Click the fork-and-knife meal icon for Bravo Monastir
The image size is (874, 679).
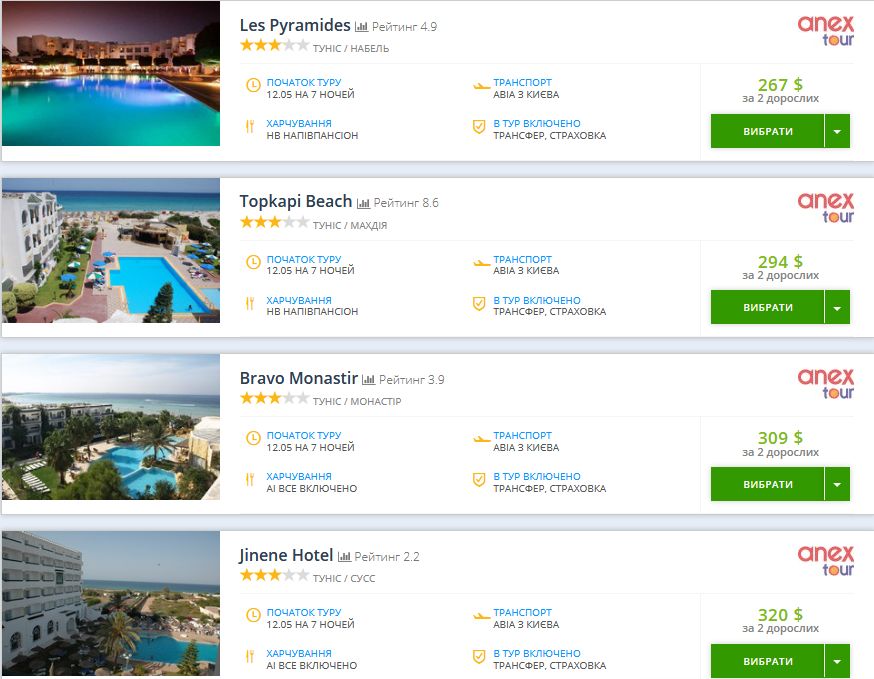[250, 481]
